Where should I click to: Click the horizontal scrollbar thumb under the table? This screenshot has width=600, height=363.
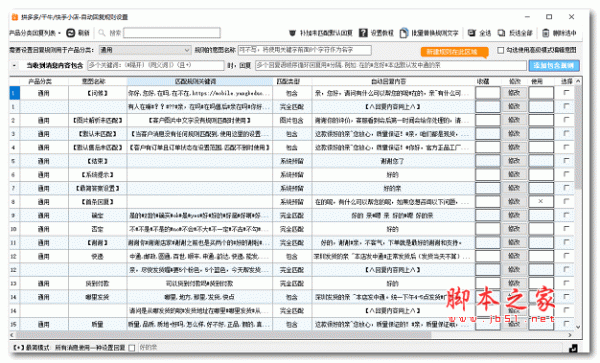(x=224, y=335)
